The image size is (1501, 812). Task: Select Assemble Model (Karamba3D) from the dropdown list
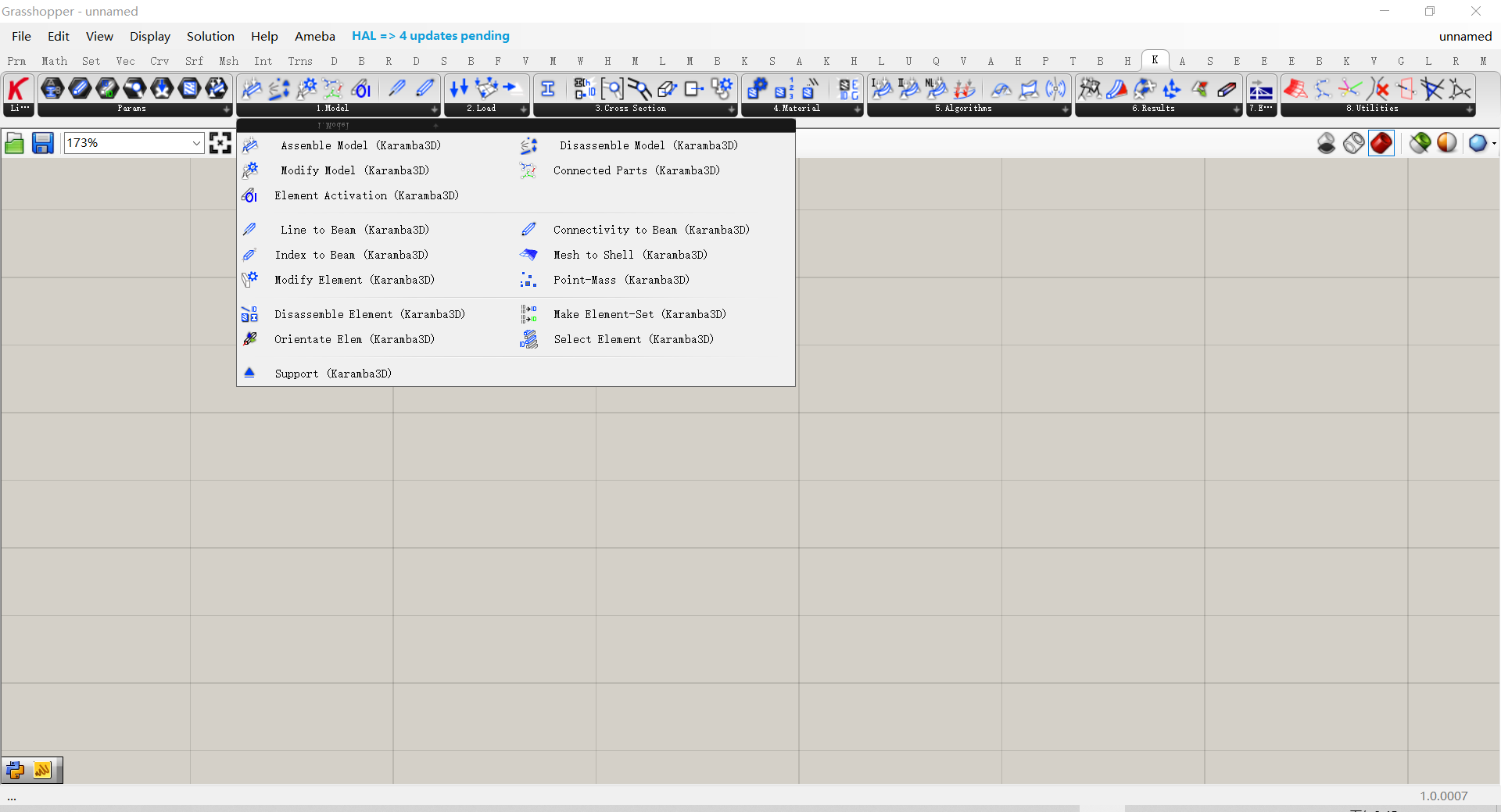361,145
